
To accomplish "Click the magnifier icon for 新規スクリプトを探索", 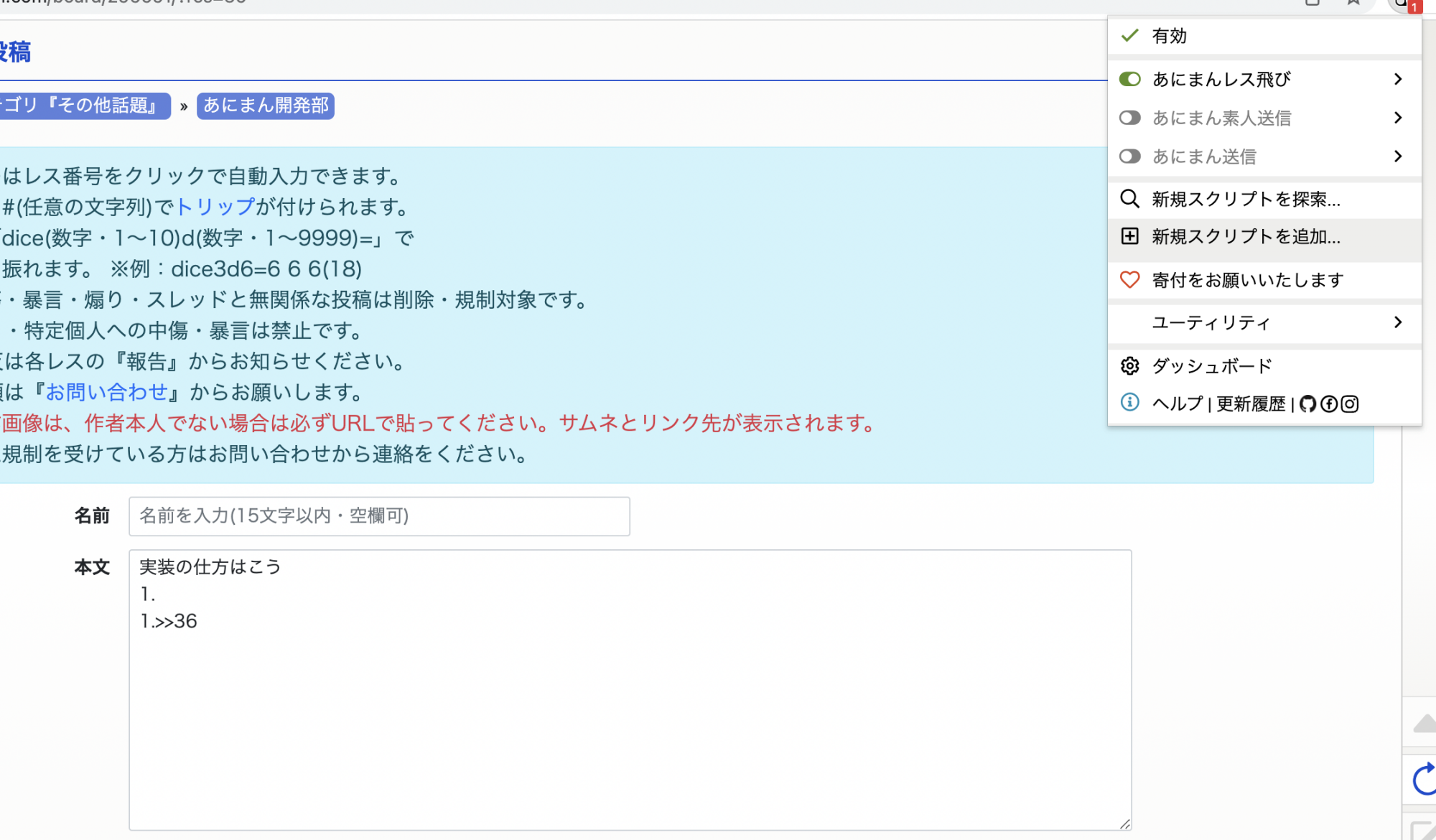I will point(1129,199).
